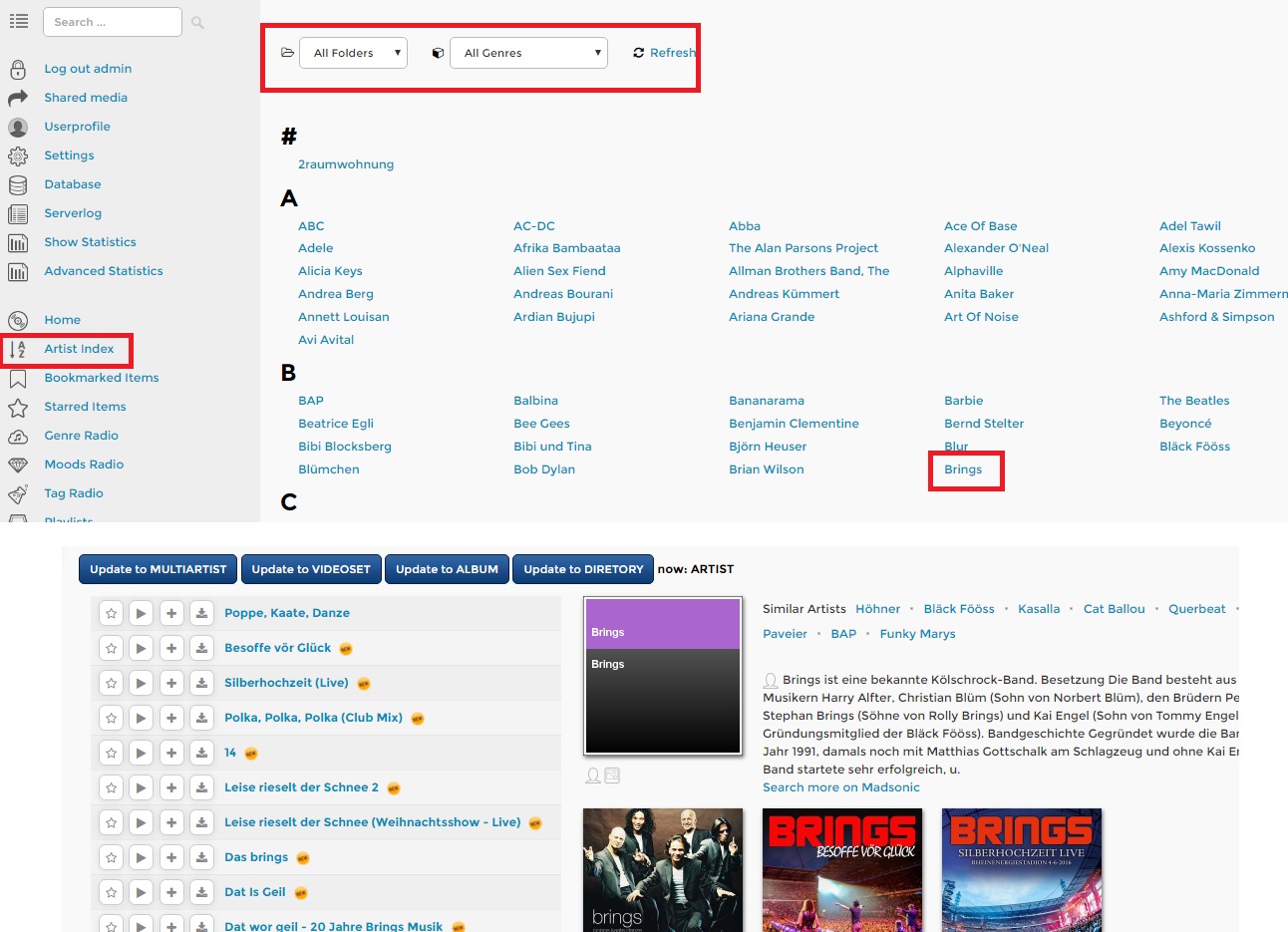Download the Leise rieselt der Schnee 2 album
Screen dimensions: 1288x932
click(x=201, y=787)
